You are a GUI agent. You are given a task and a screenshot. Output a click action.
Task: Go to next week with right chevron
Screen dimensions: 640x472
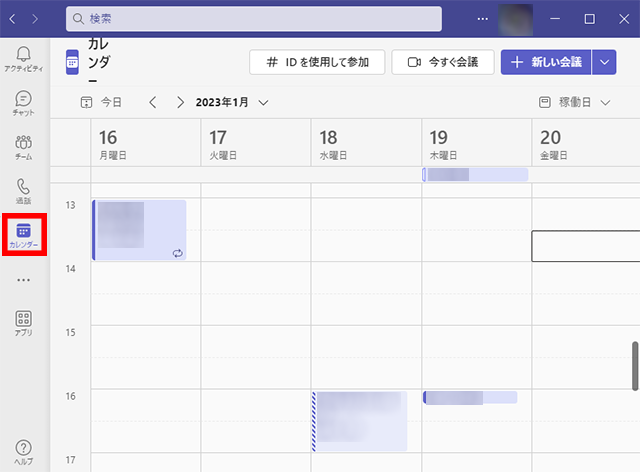[180, 102]
